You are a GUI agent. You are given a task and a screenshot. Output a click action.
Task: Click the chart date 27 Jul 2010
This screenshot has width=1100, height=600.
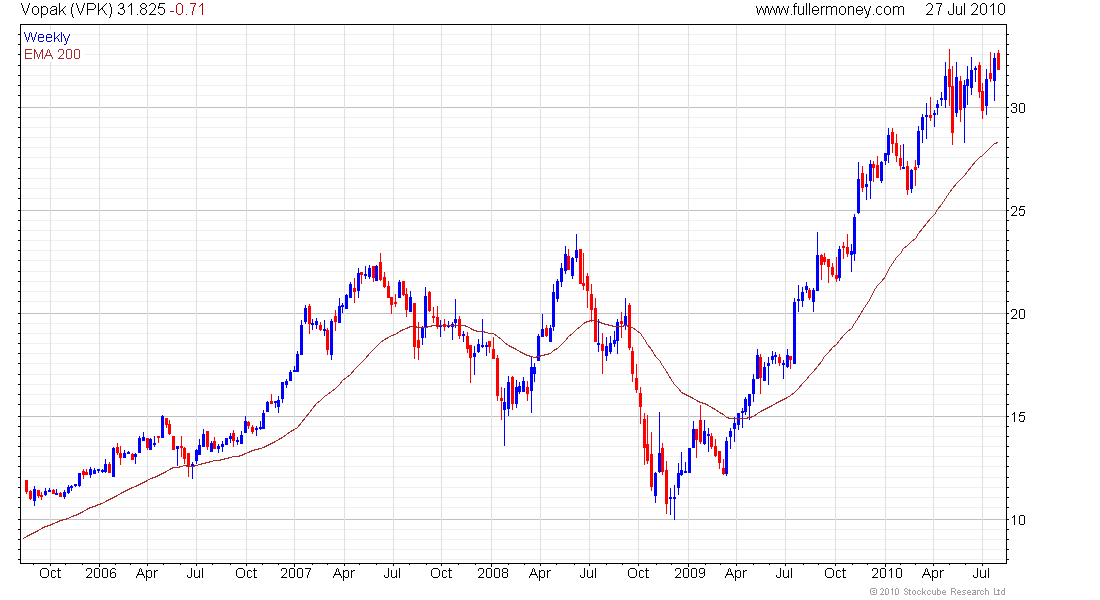click(x=965, y=10)
